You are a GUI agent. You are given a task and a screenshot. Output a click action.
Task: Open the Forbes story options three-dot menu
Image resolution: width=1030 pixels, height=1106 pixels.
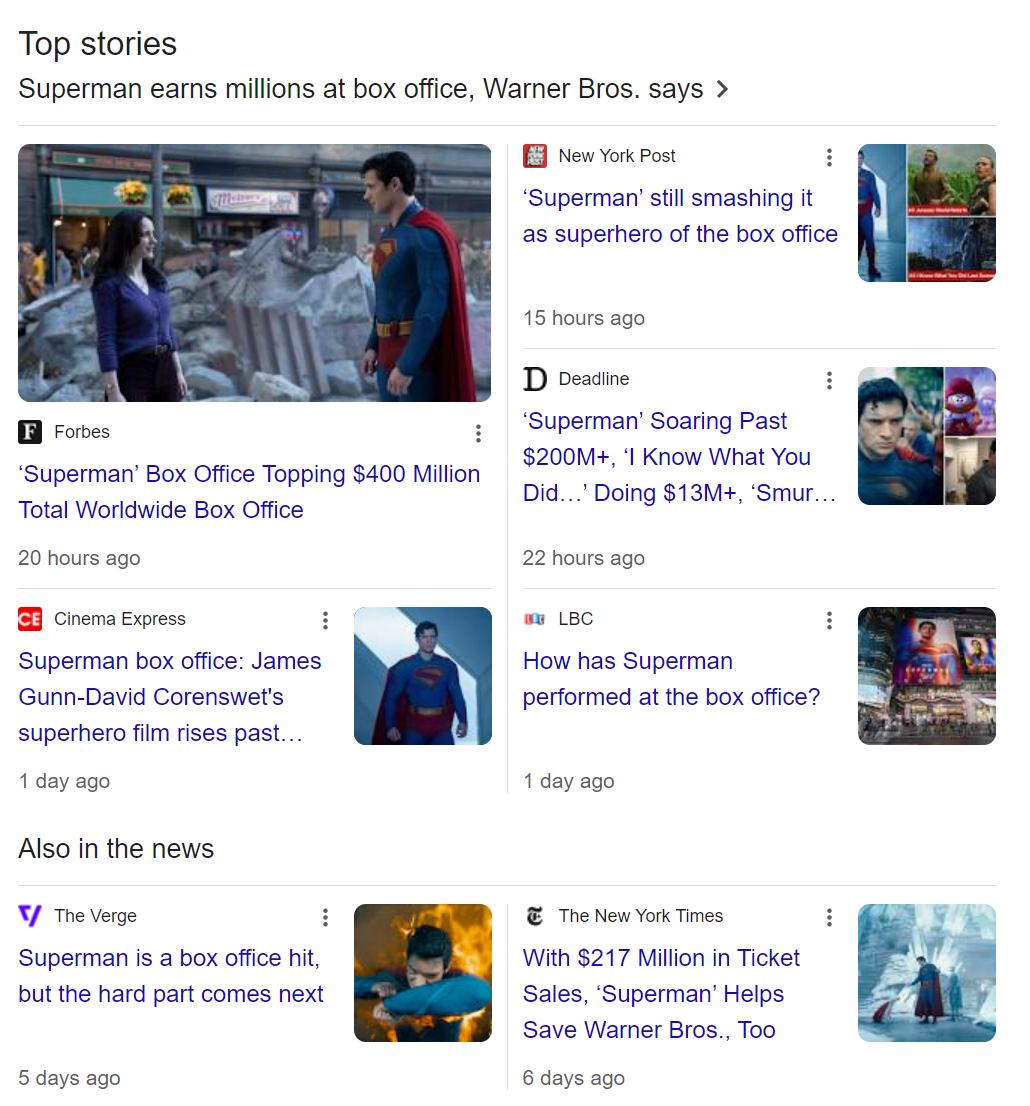click(478, 433)
